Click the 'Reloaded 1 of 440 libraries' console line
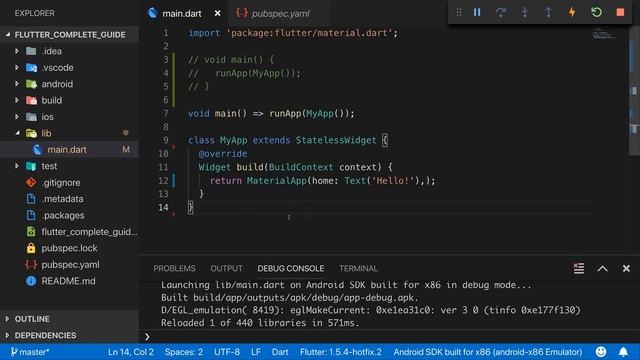 pyautogui.click(x=260, y=323)
